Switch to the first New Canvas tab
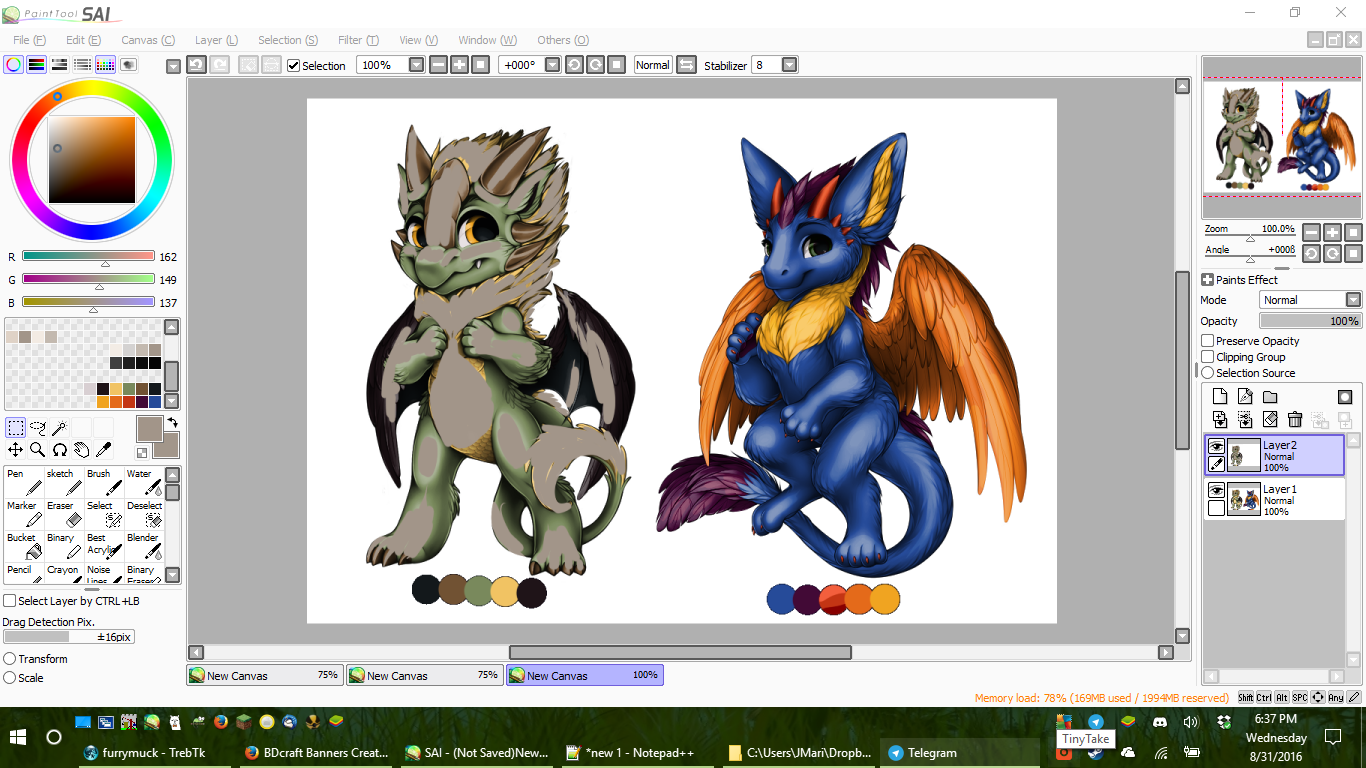The width and height of the screenshot is (1366, 768). pos(264,675)
